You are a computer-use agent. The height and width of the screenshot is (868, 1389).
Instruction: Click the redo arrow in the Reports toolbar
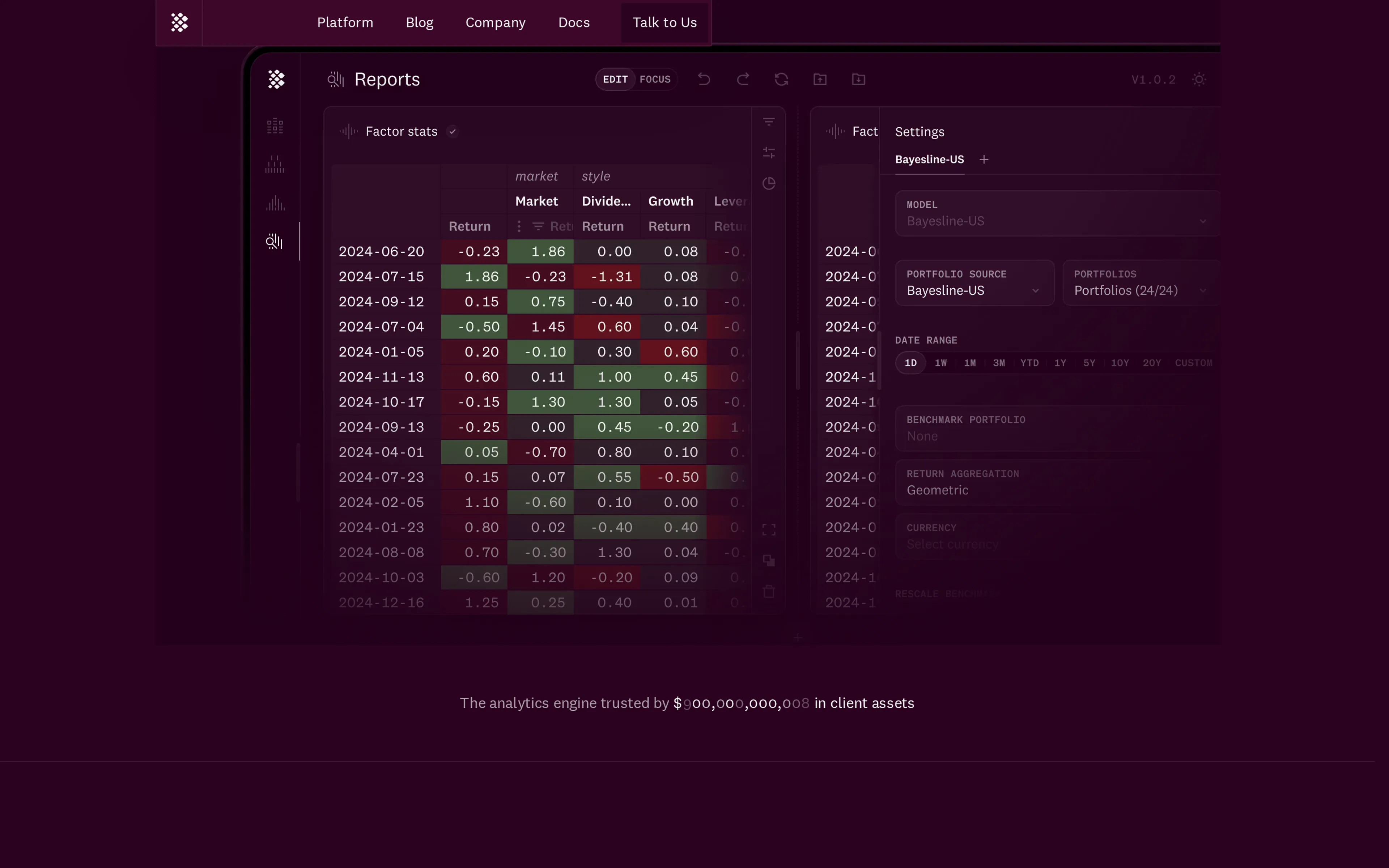coord(743,79)
